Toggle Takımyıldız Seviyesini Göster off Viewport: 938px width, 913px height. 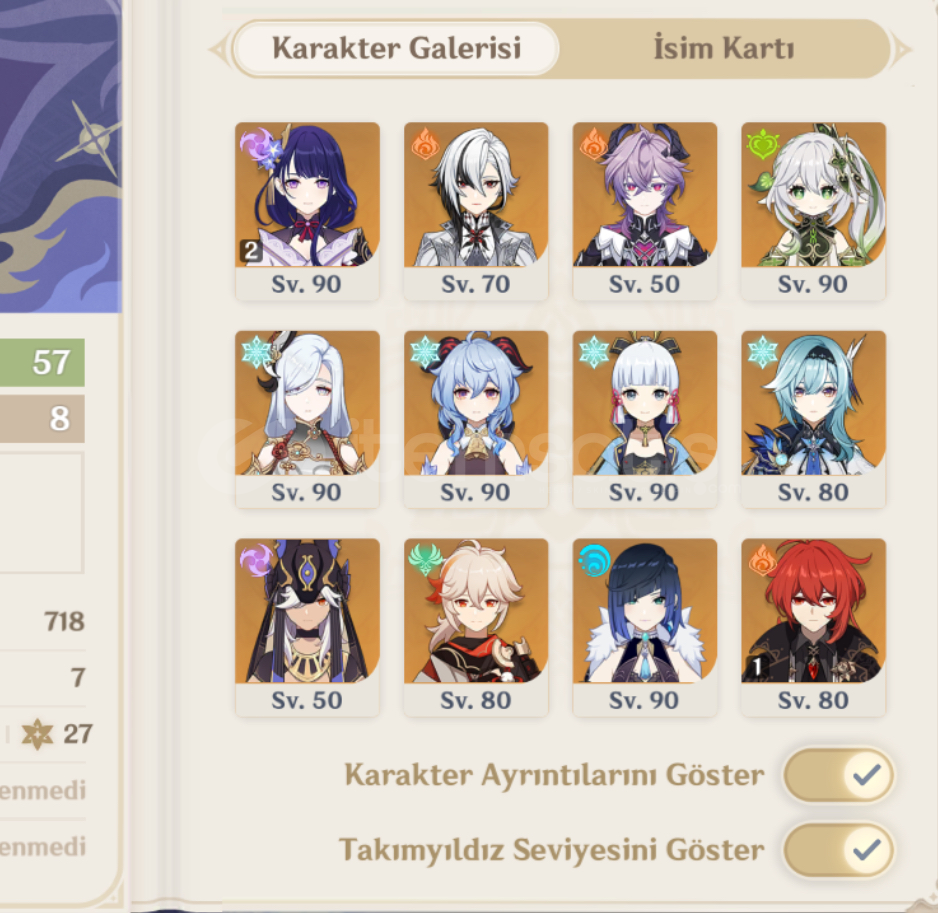[839, 849]
